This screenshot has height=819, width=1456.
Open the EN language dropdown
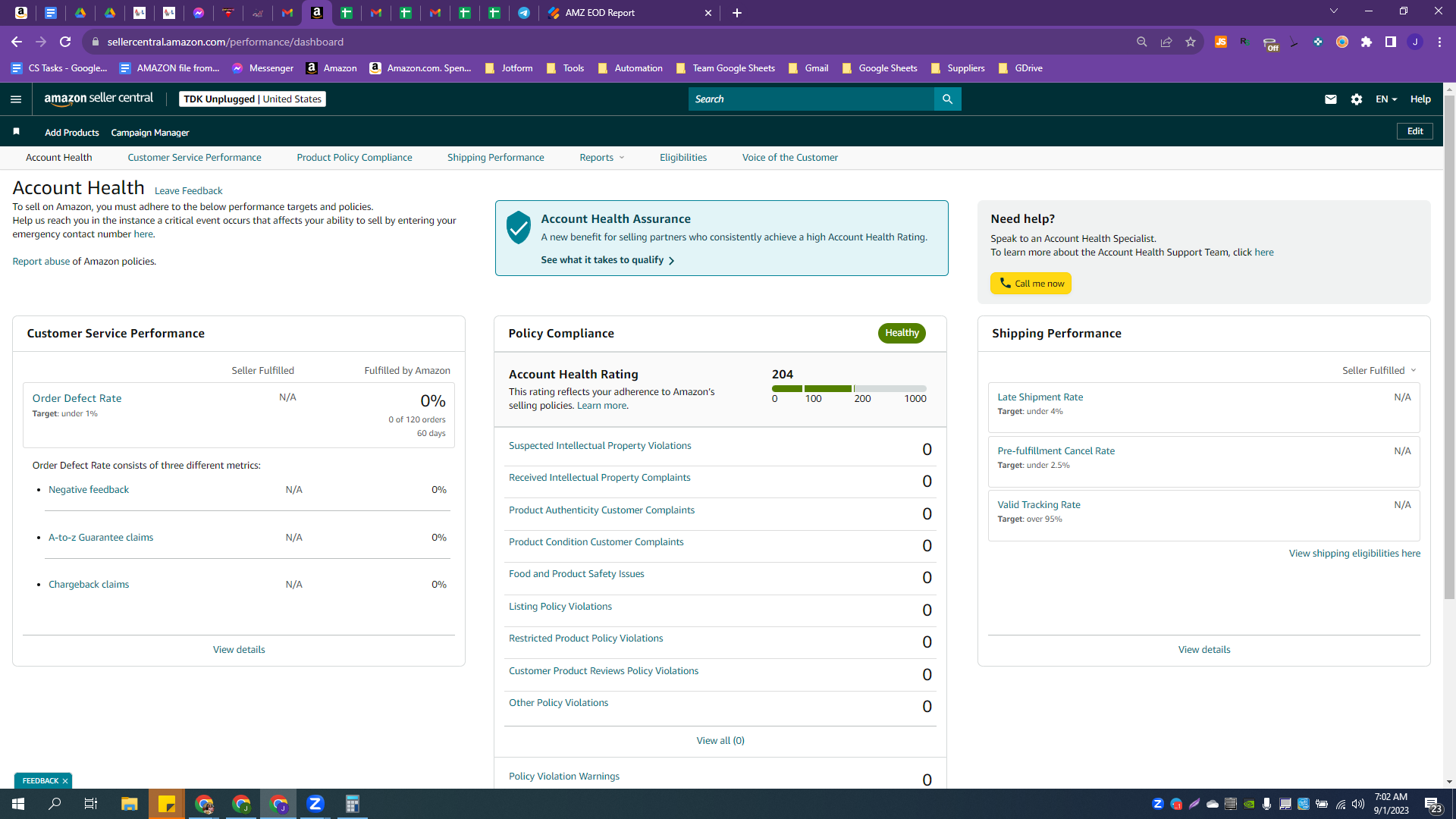1386,99
